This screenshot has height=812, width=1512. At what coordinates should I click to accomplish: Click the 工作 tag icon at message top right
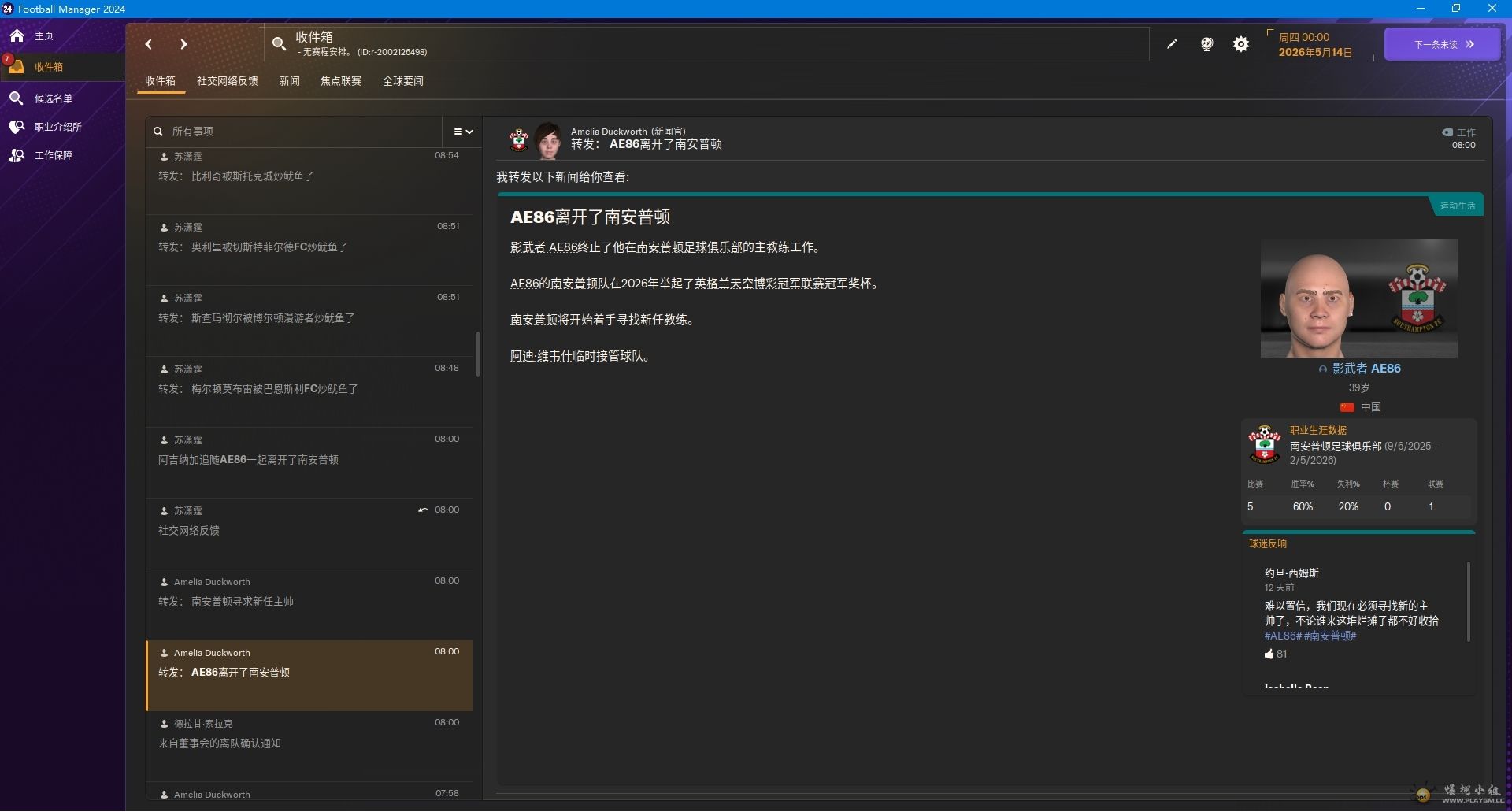coord(1447,132)
